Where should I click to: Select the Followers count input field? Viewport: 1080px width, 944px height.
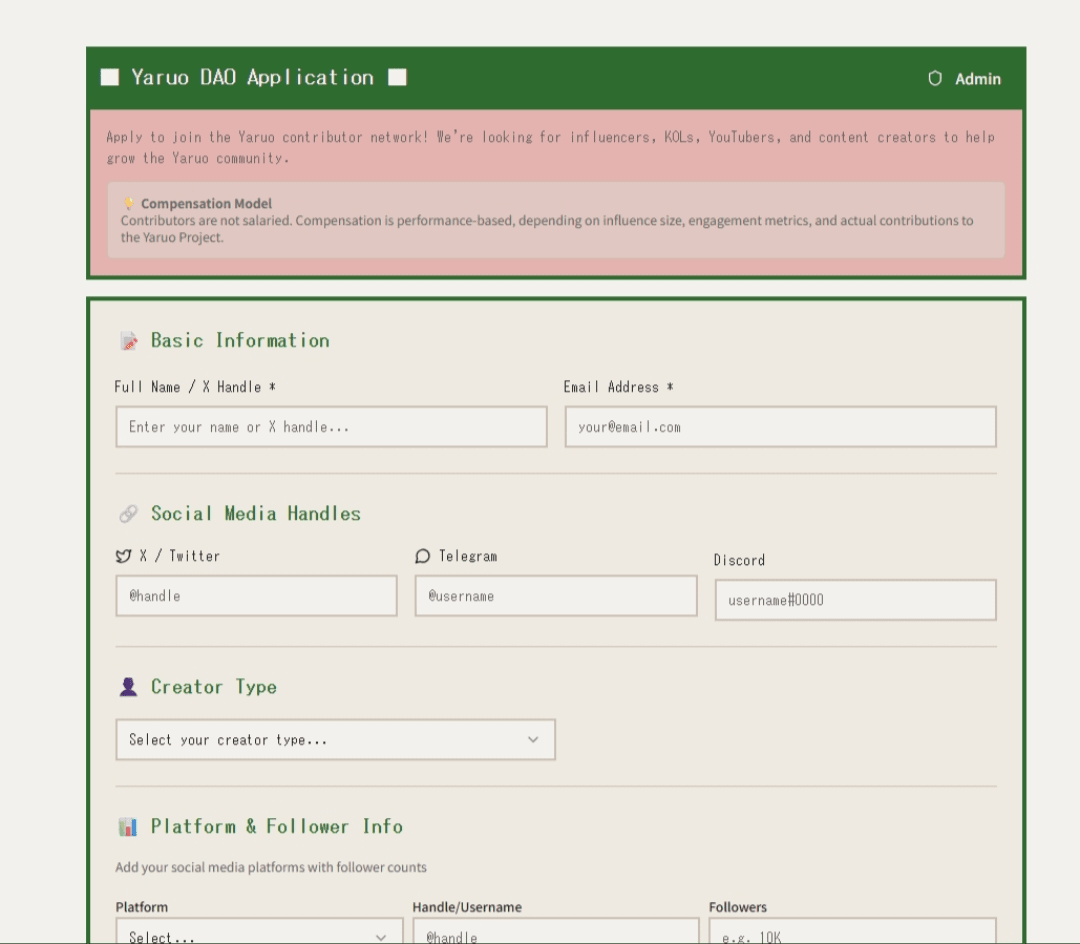[852, 934]
